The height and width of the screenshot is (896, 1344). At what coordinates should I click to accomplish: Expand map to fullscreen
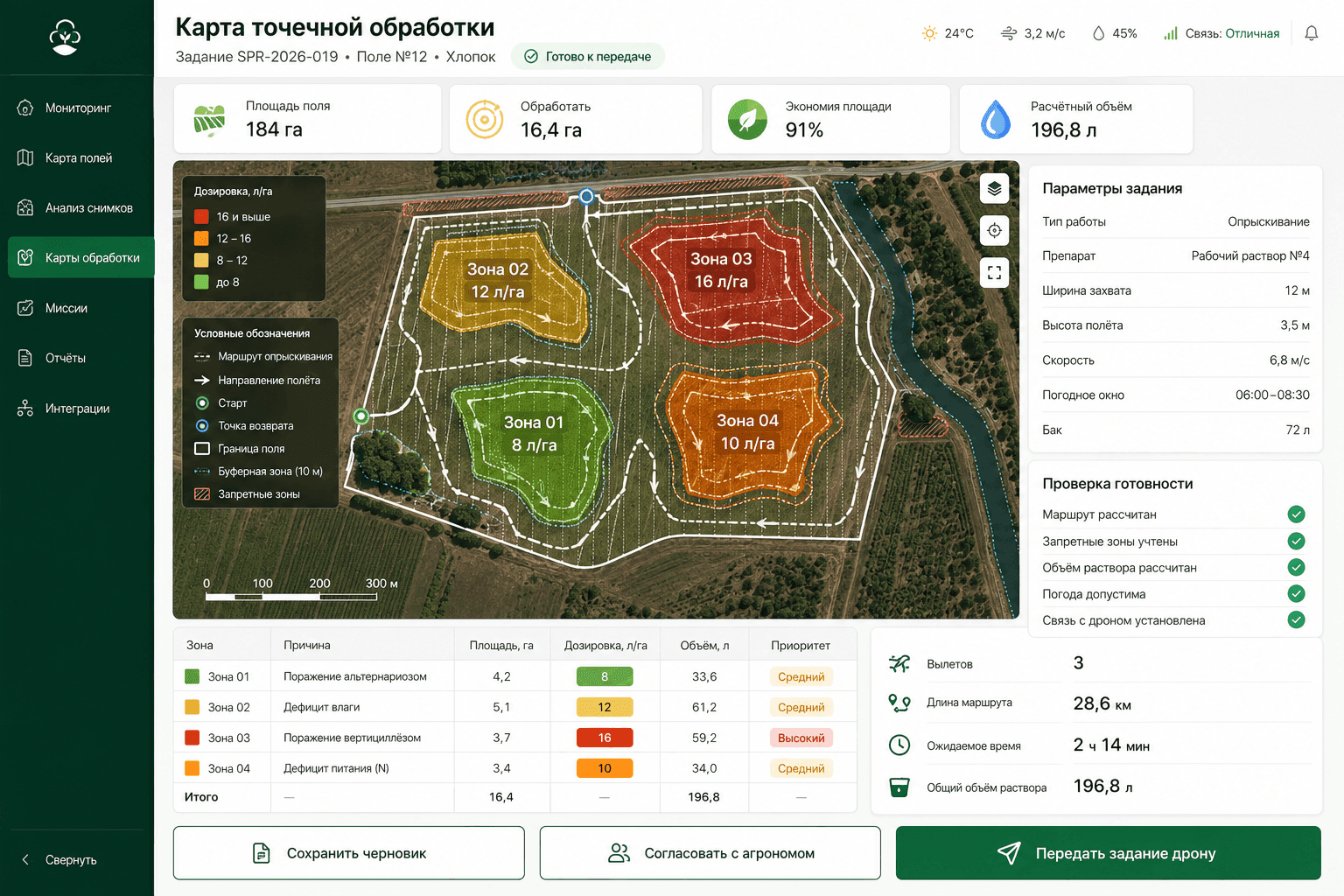pyautogui.click(x=994, y=272)
